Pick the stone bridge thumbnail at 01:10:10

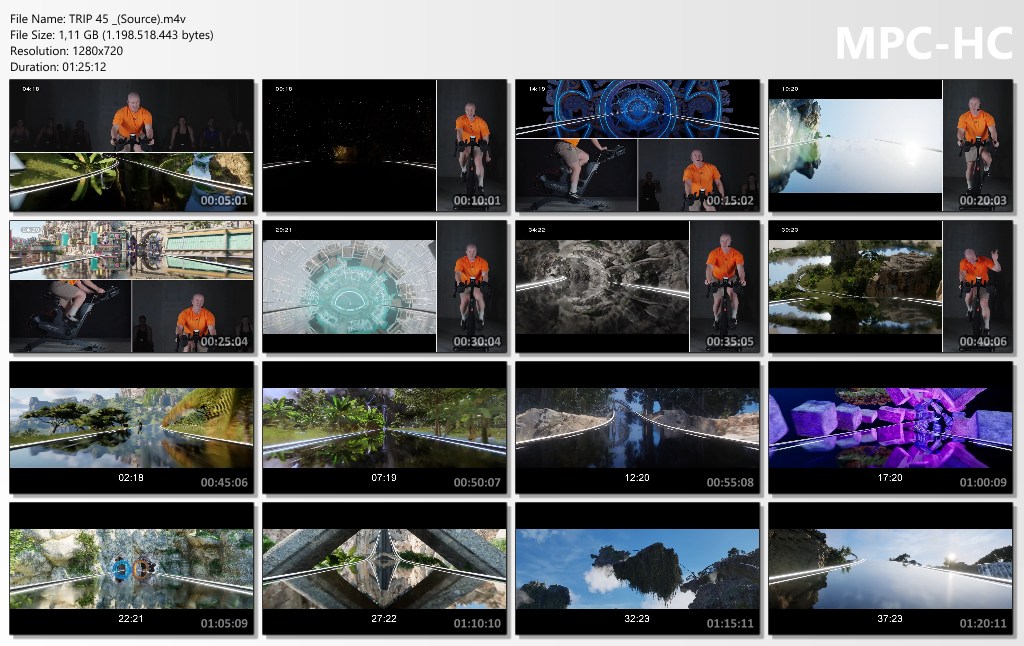[385, 569]
